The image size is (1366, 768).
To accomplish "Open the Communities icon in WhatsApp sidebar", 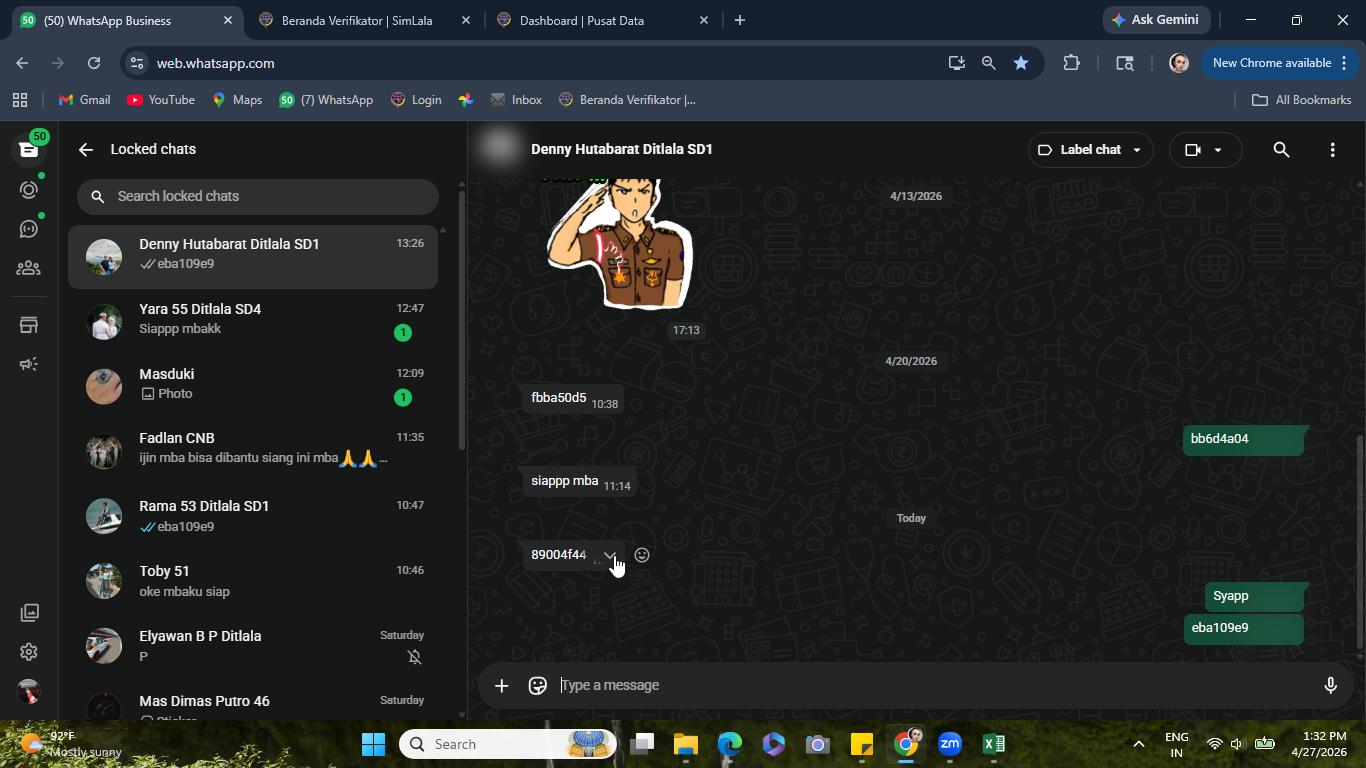I will (x=29, y=268).
